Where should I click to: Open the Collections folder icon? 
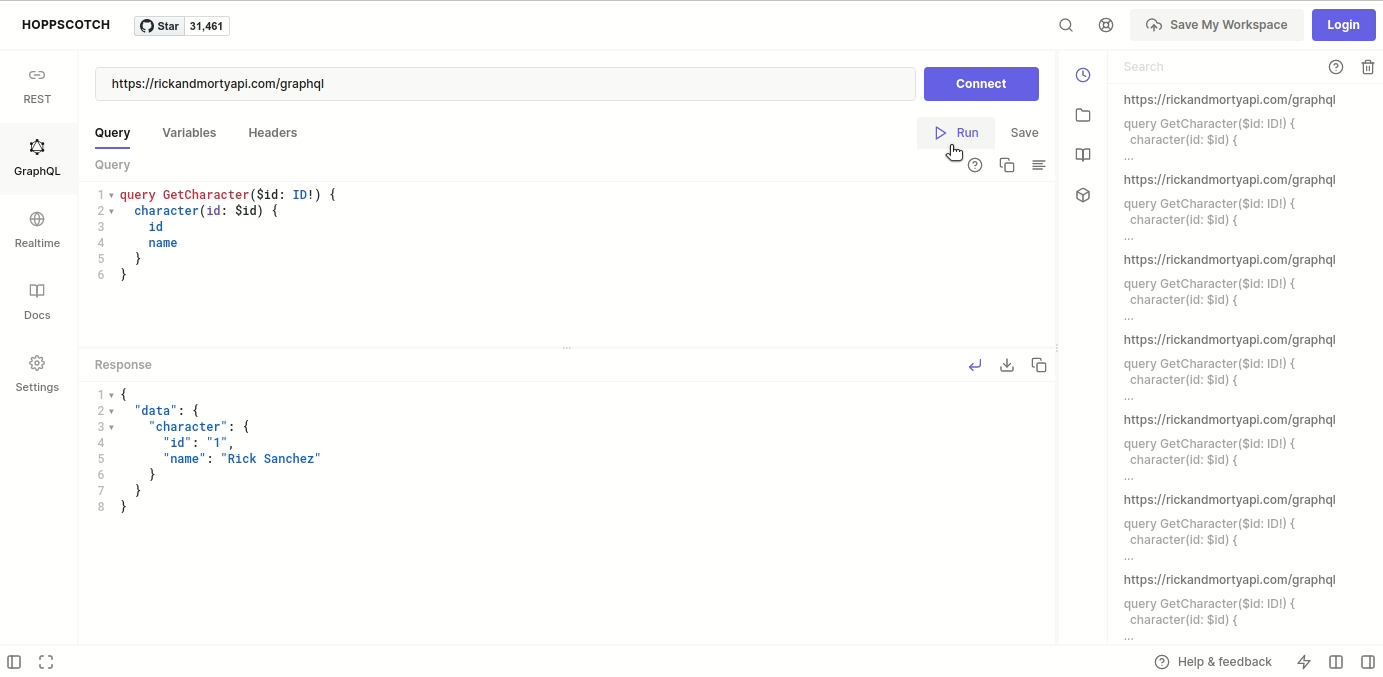[x=1083, y=115]
